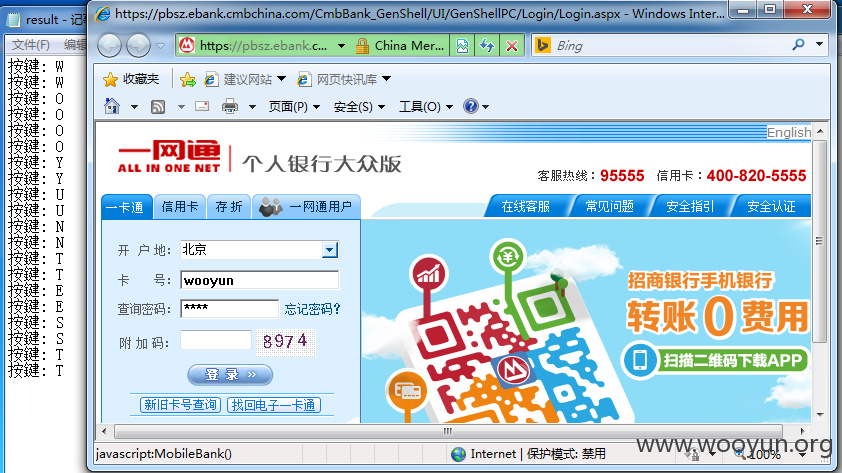This screenshot has height=473, width=842.
Task: Click the English language link
Action: (x=789, y=133)
